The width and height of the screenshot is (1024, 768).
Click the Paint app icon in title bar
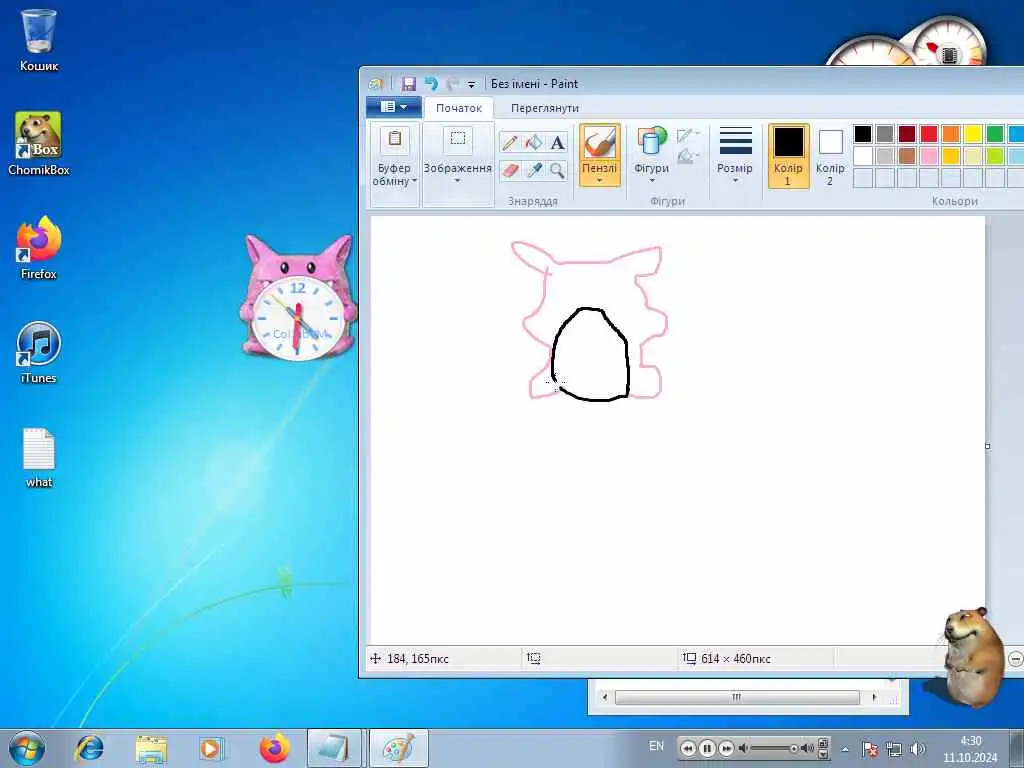pos(376,84)
